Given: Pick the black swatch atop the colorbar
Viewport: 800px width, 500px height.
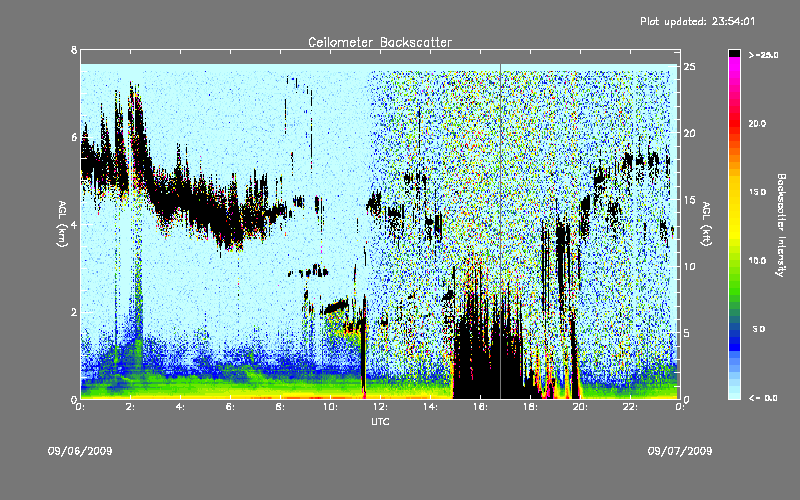Looking at the screenshot, I should point(734,53).
